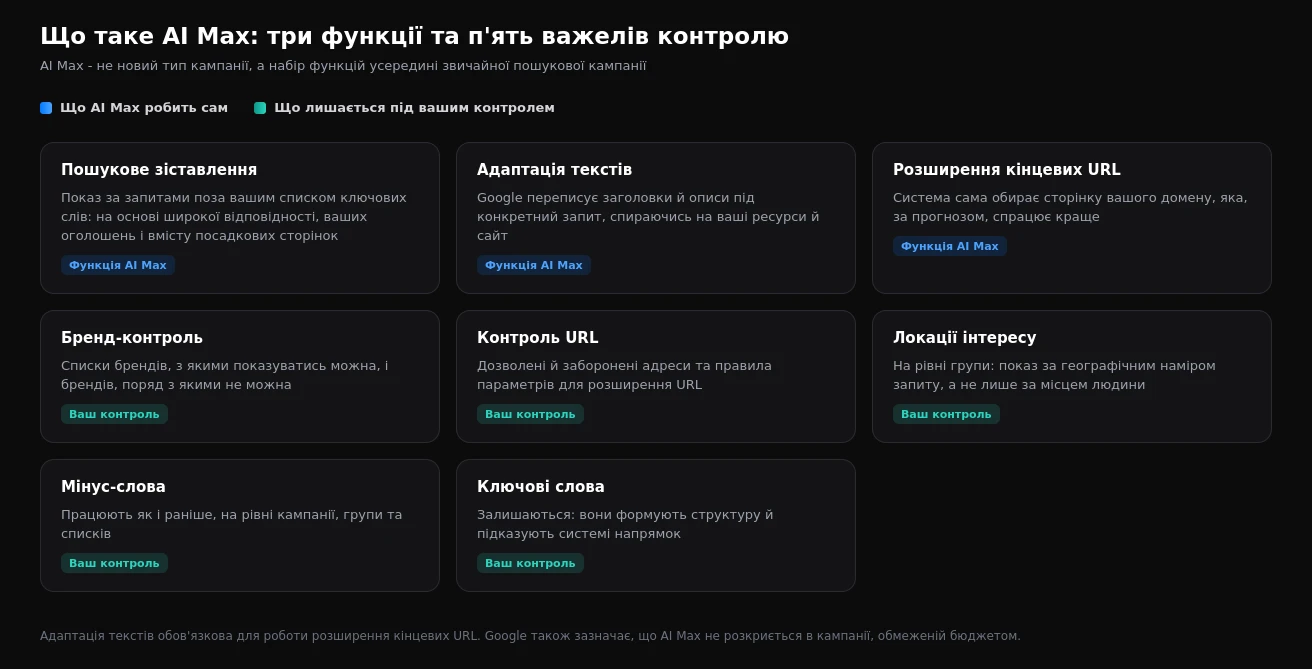This screenshot has height=669, width=1312.
Task: Click legend text 'Що лишається під вашим контролем'
Action: 414,108
